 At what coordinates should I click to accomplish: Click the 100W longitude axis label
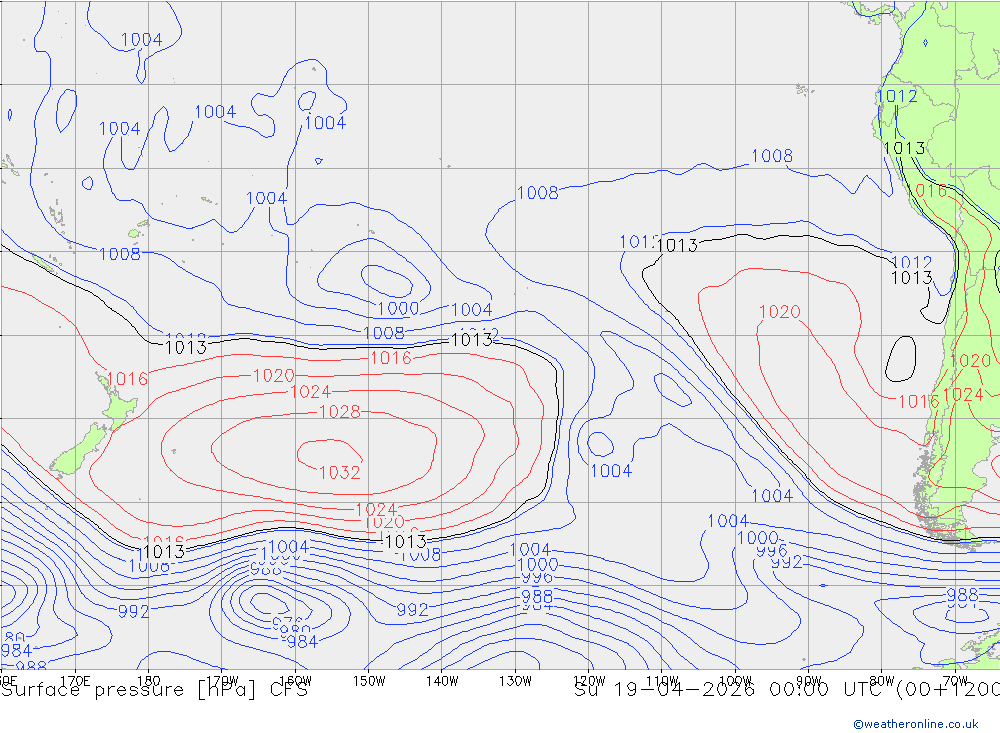(x=735, y=681)
